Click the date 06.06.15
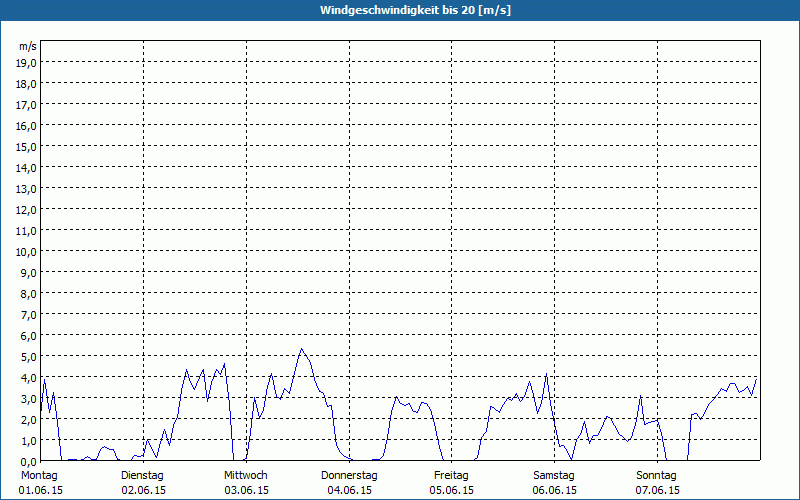 coord(555,490)
